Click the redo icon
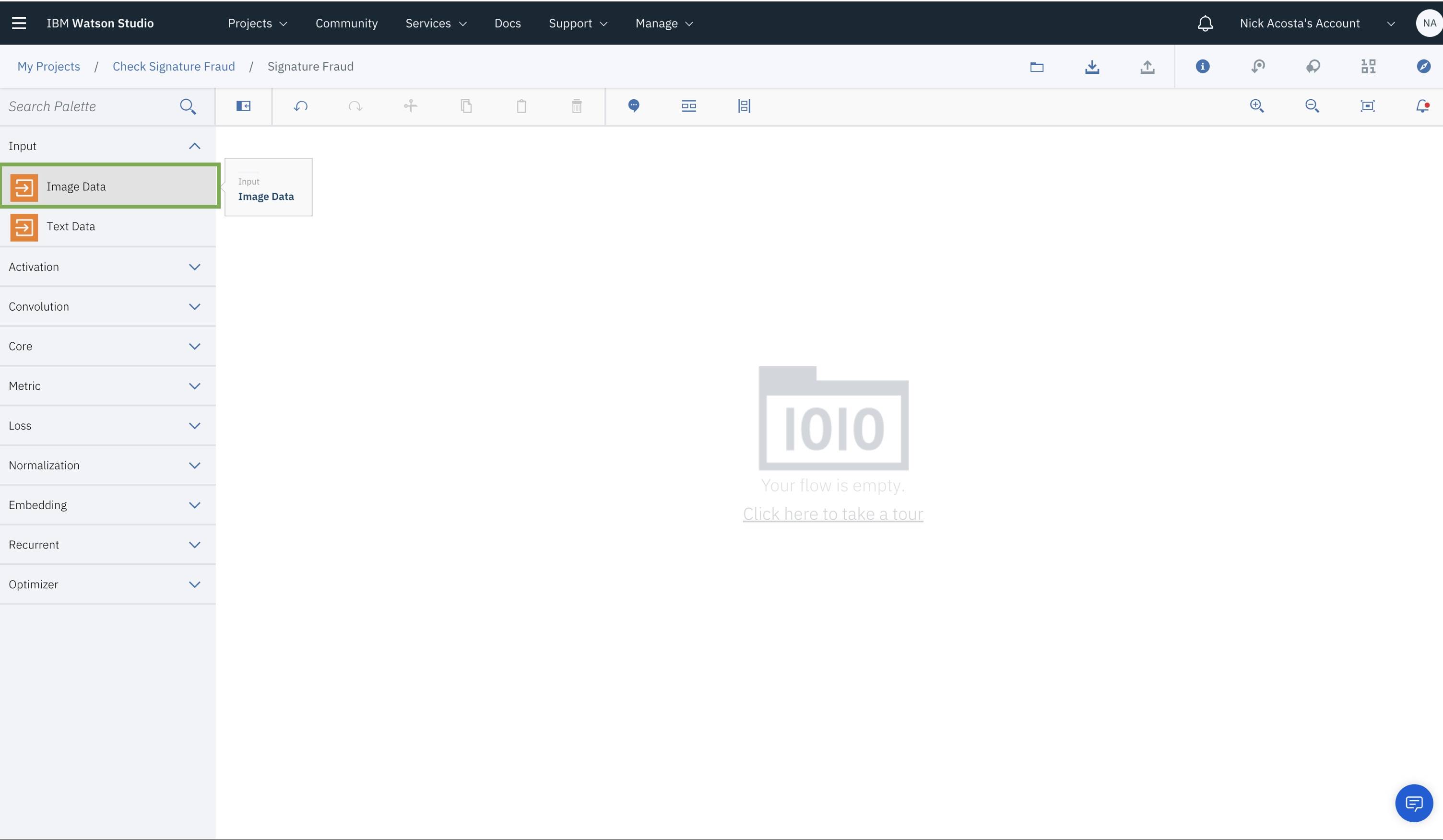This screenshot has width=1443, height=840. pyautogui.click(x=355, y=106)
